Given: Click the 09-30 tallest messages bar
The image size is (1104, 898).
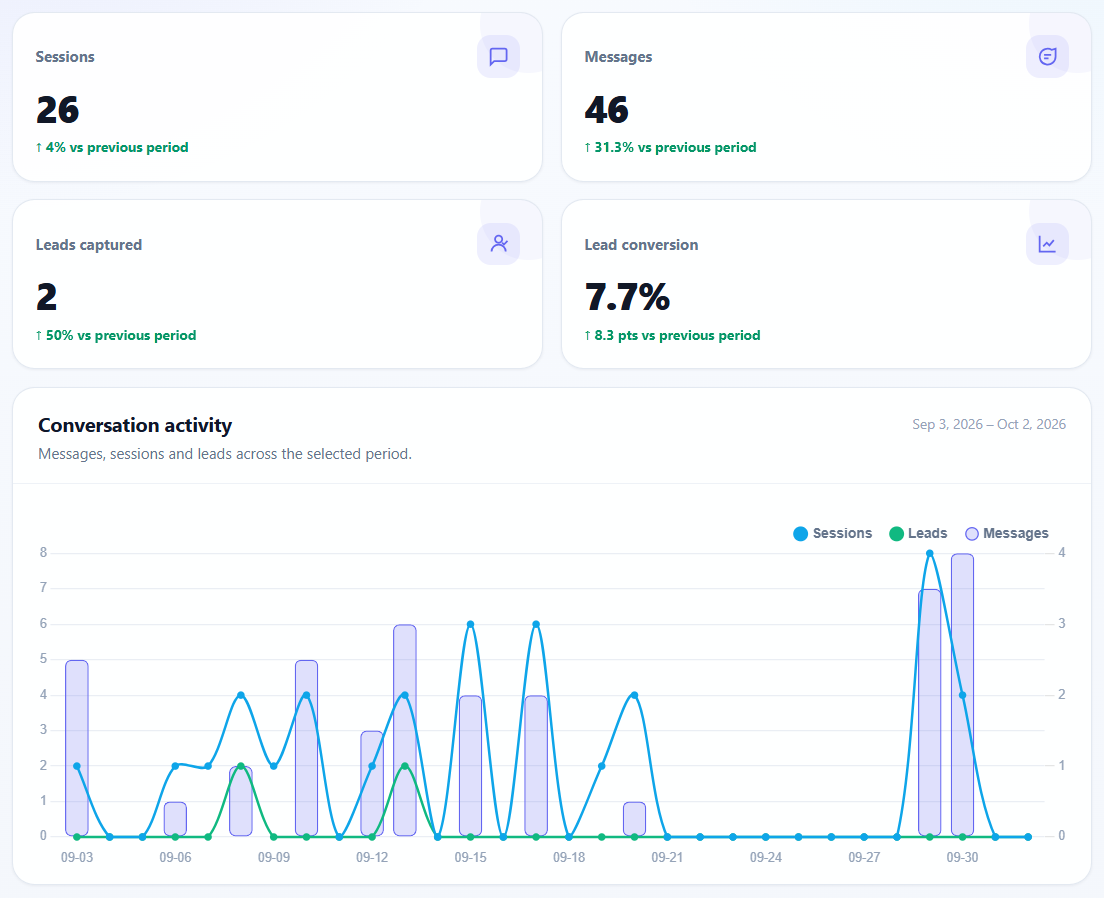Looking at the screenshot, I should (962, 694).
